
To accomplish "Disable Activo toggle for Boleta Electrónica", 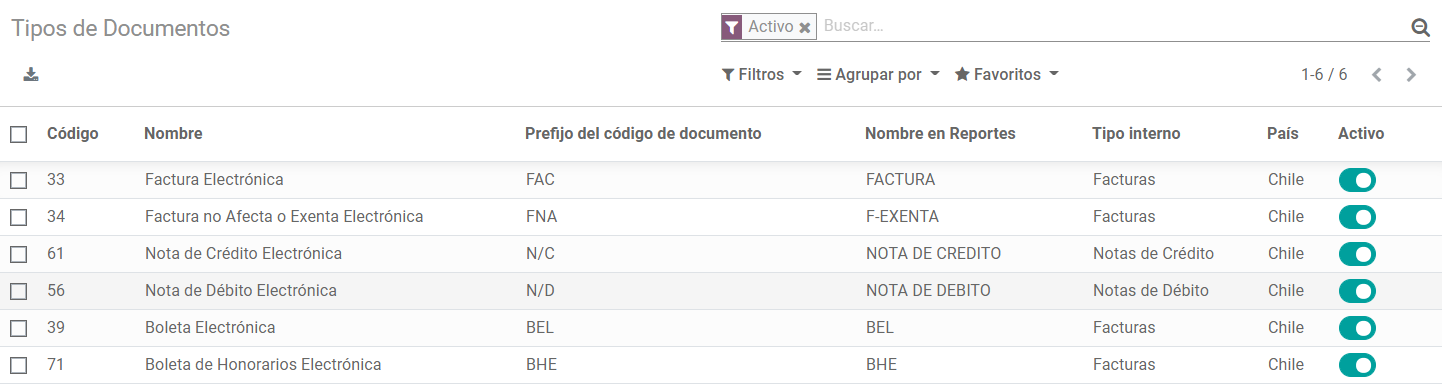I will click(x=1358, y=328).
